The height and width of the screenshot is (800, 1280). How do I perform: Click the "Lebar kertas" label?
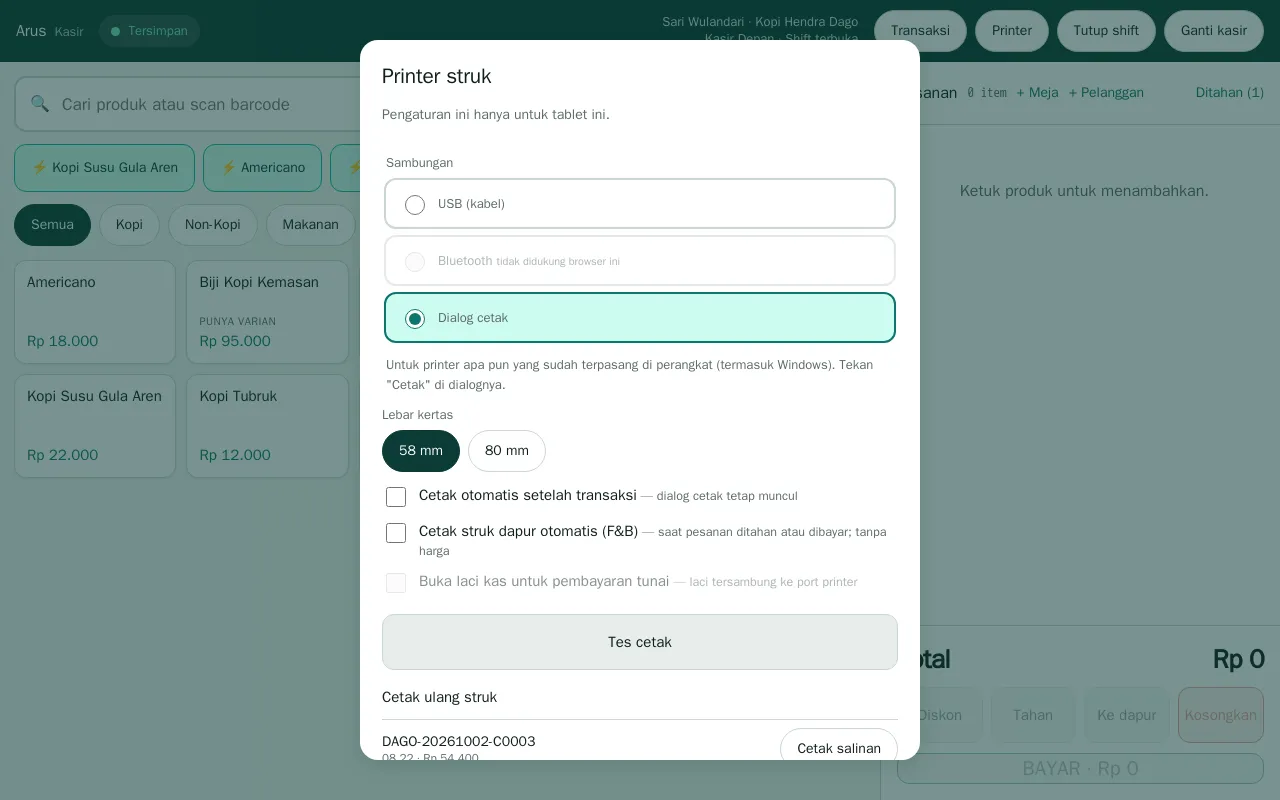pos(418,415)
